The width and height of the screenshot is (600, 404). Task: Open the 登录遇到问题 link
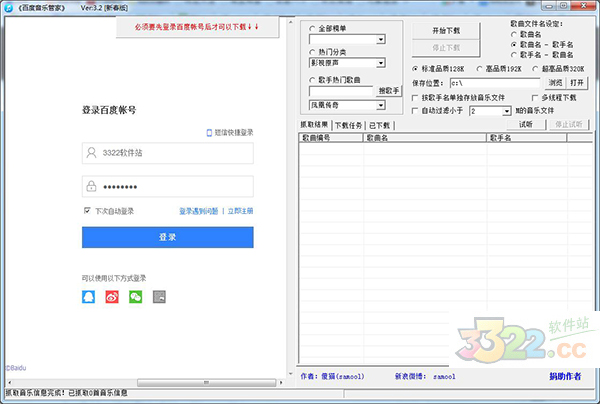pos(199,211)
